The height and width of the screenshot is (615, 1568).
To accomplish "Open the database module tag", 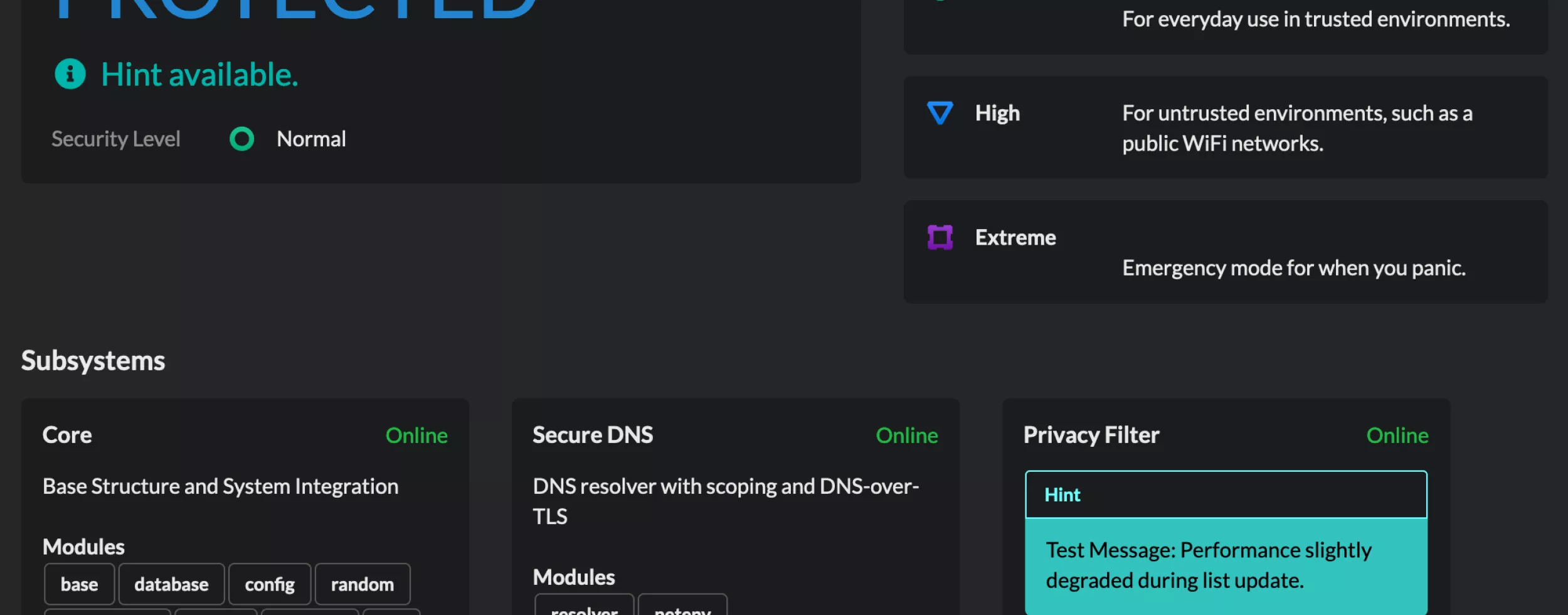I will (x=171, y=584).
